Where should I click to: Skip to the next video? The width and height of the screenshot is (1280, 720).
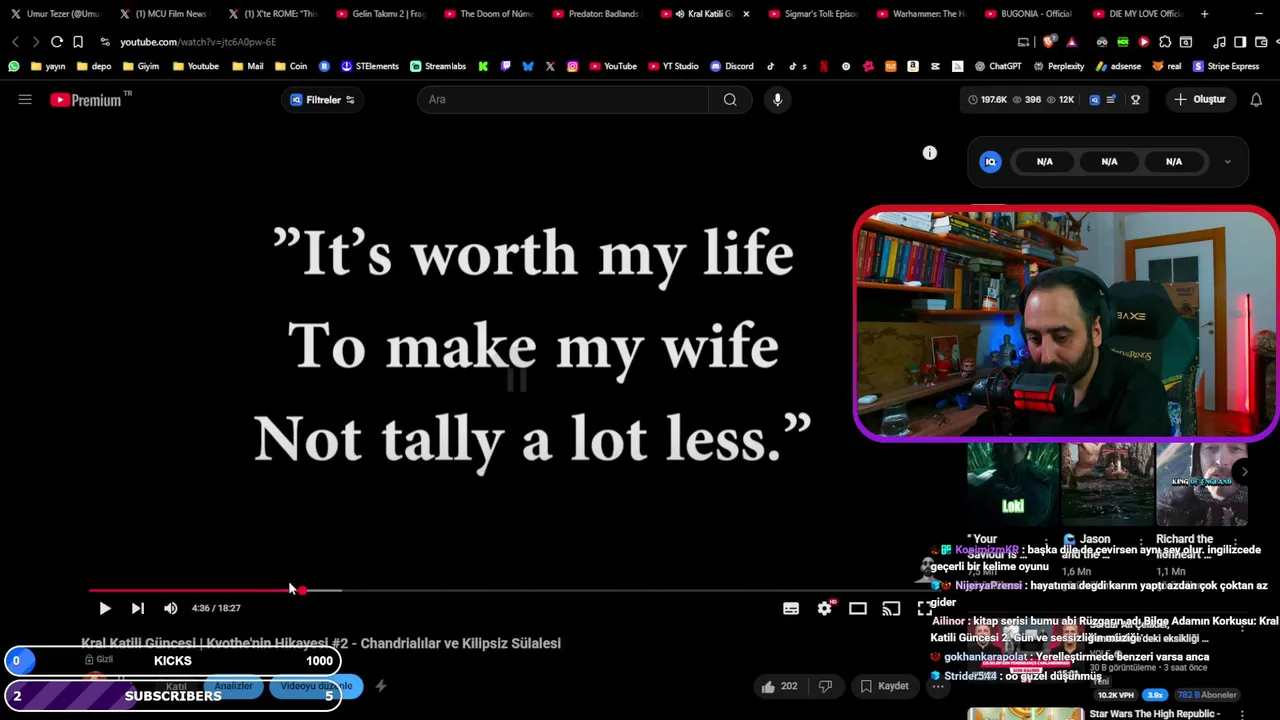(x=138, y=608)
